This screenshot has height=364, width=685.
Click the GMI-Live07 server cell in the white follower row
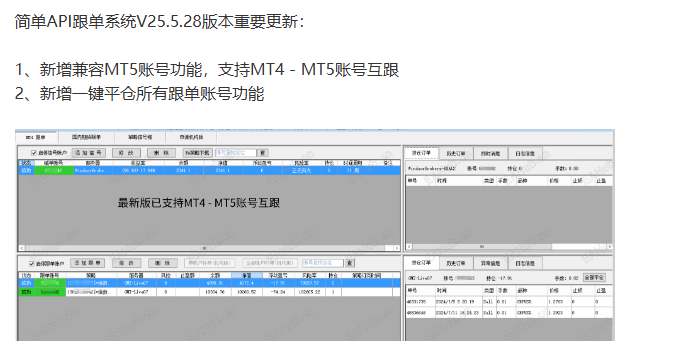coord(136,292)
